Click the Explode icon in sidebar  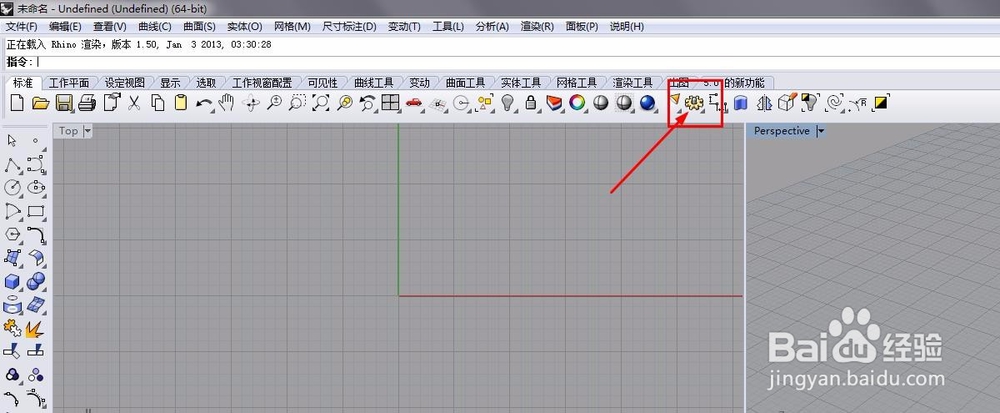point(35,329)
